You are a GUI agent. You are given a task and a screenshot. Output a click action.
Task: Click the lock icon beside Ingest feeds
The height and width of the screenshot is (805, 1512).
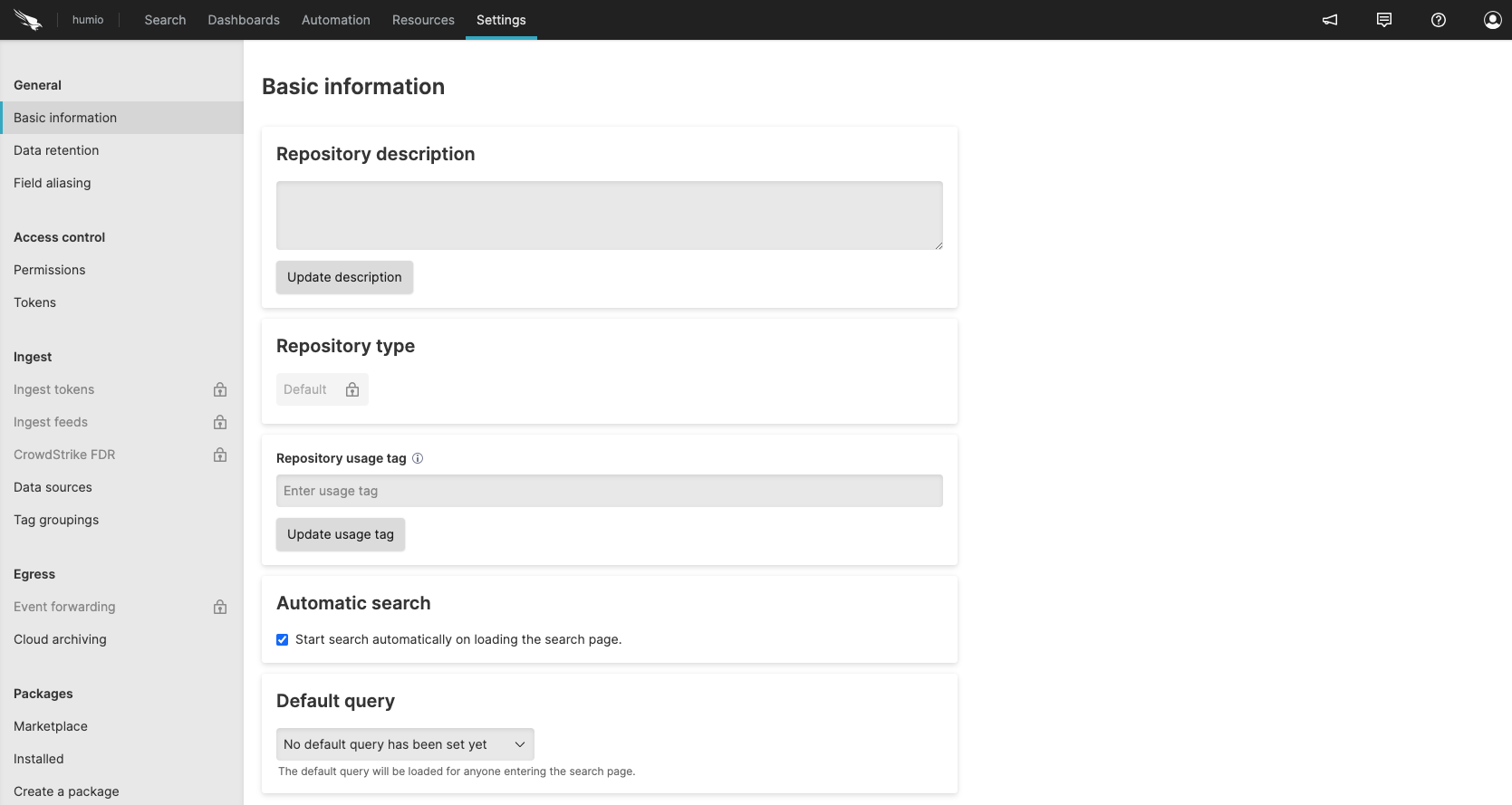pos(220,422)
